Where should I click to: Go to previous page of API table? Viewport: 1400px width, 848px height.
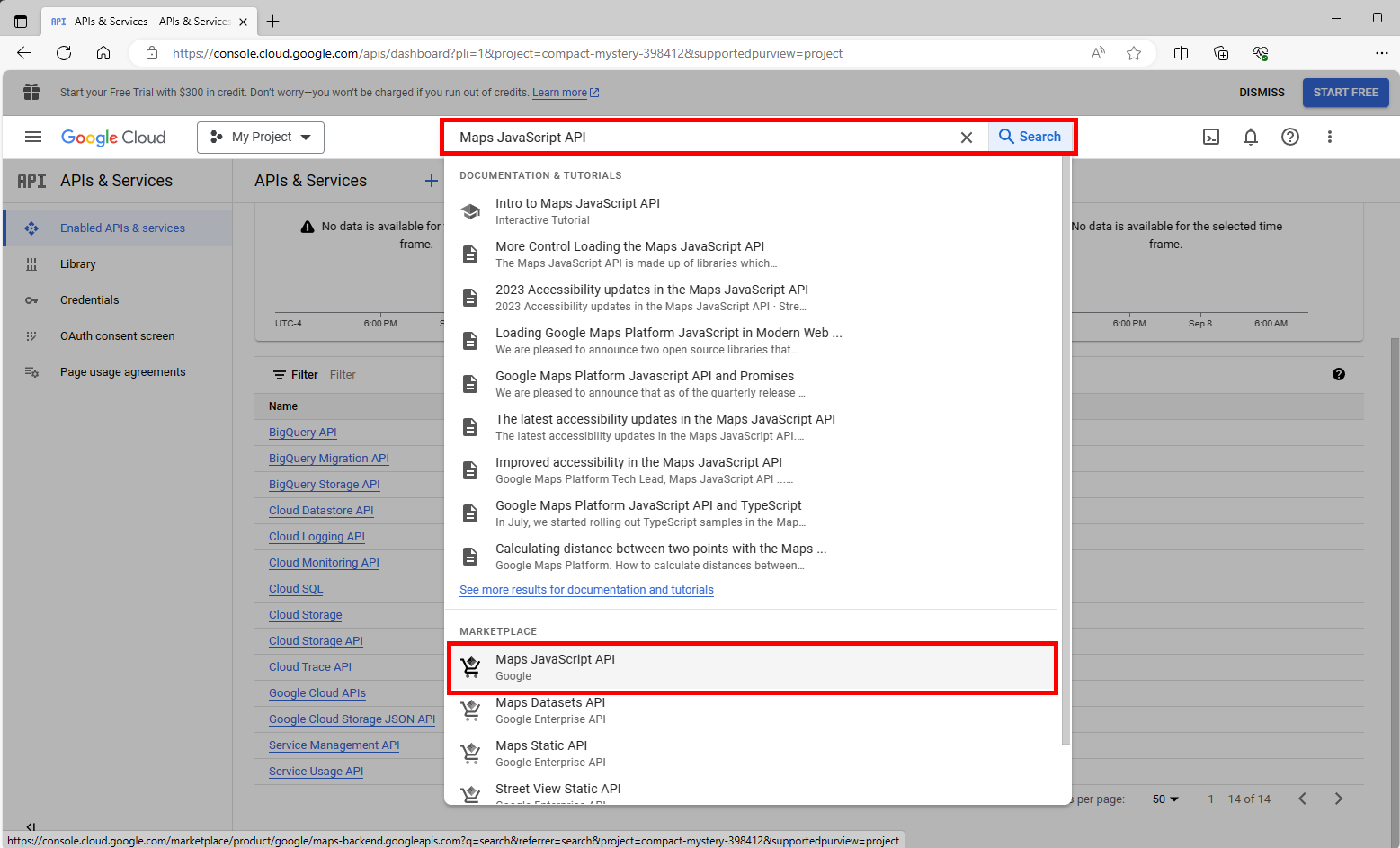(1302, 799)
